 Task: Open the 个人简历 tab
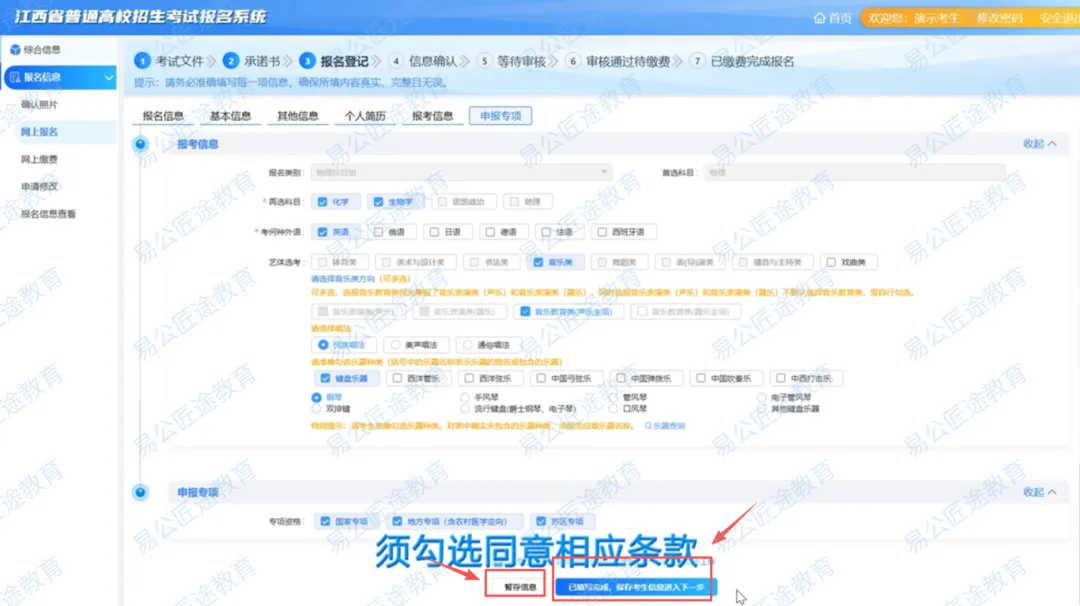coord(365,116)
